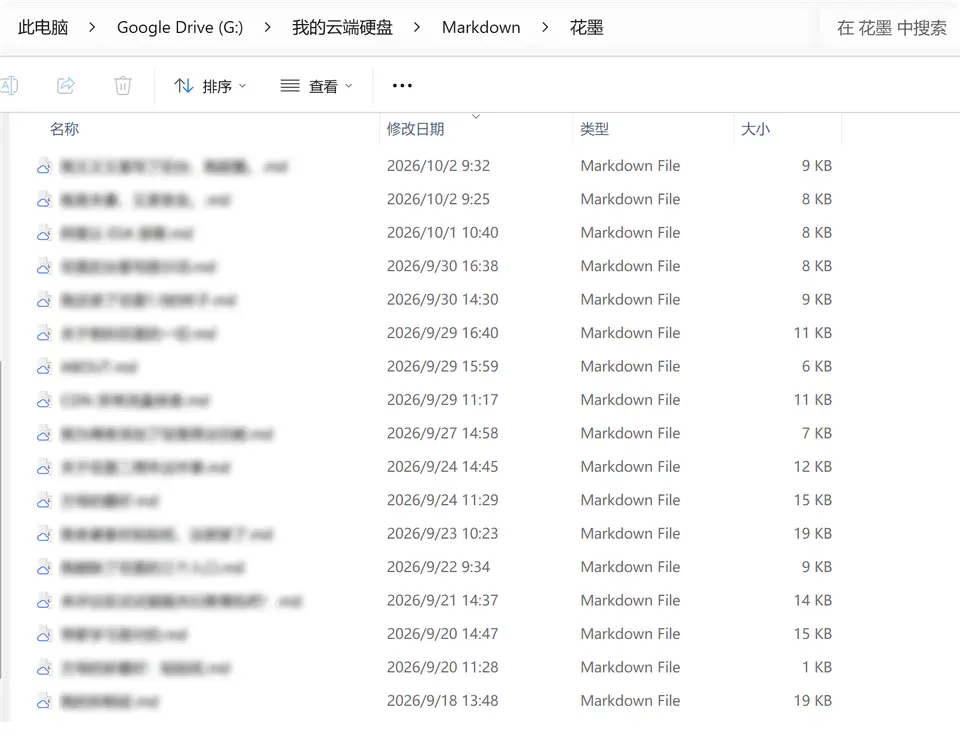Select date 2026/9/18 13:48
This screenshot has height=743, width=960.
[443, 700]
